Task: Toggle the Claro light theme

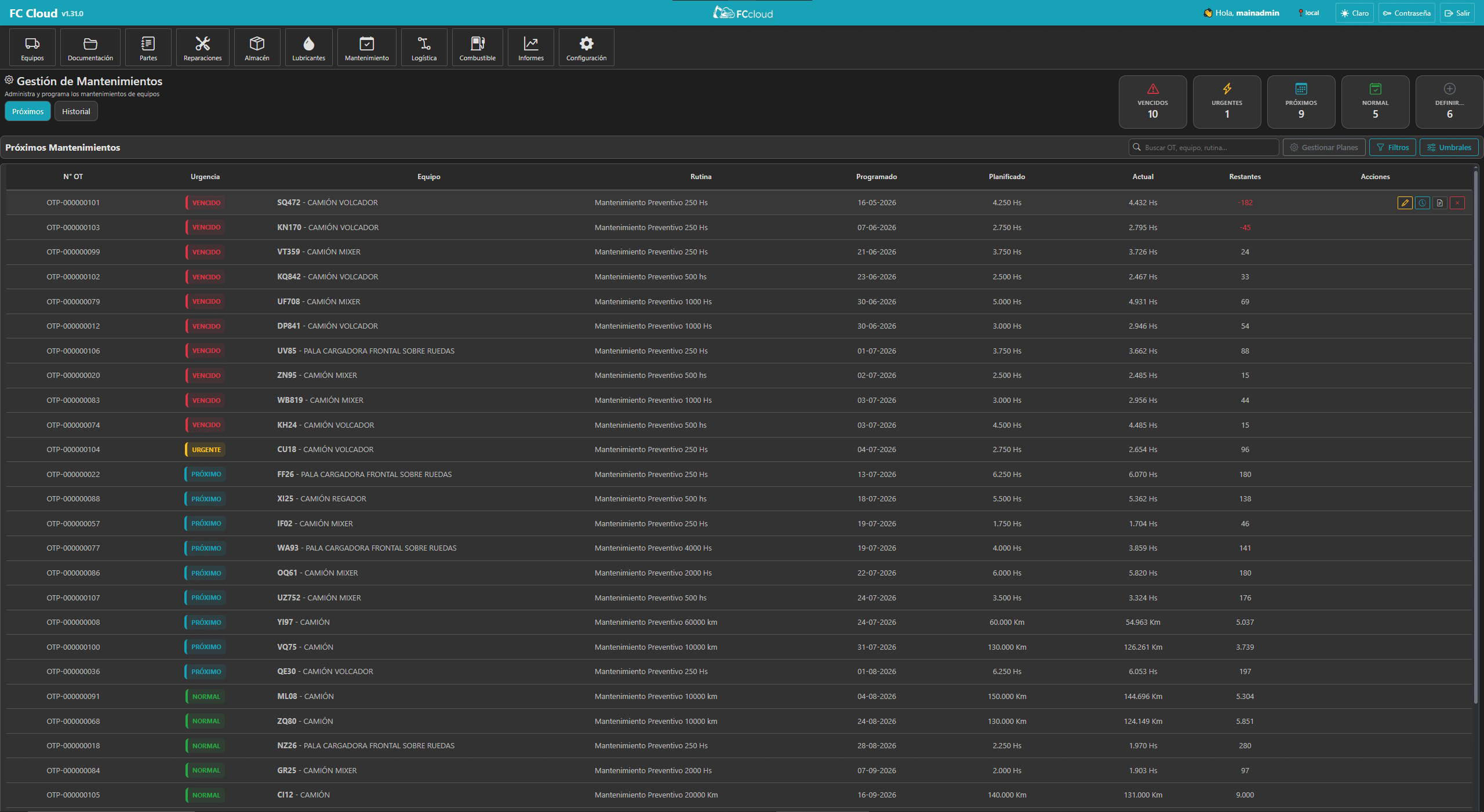Action: coord(1354,13)
